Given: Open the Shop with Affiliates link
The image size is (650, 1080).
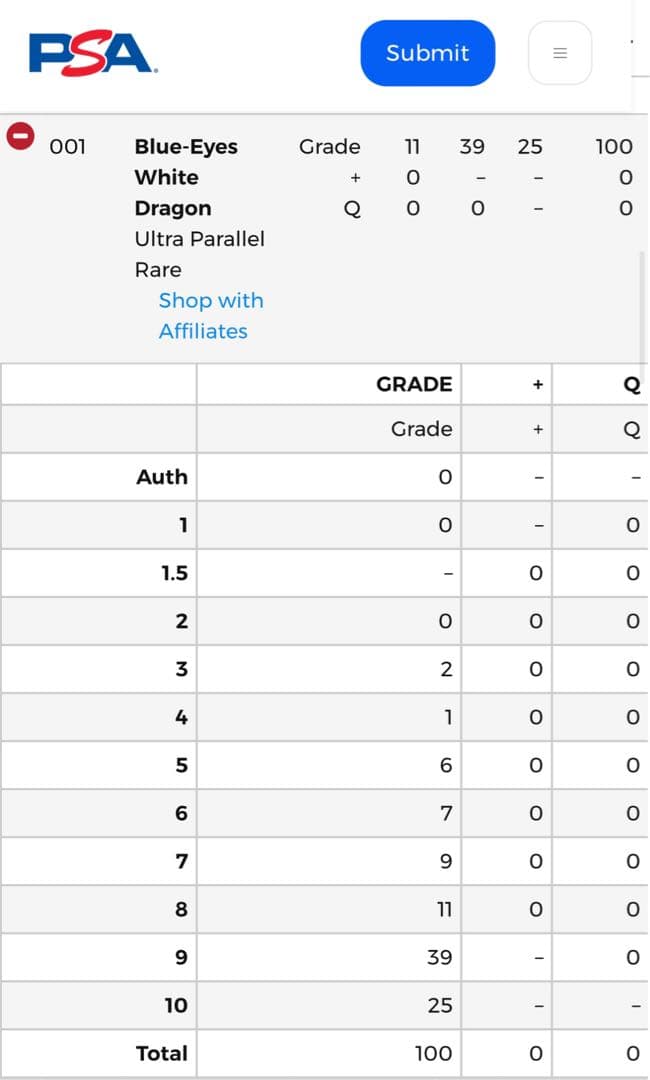Looking at the screenshot, I should click(x=210, y=315).
